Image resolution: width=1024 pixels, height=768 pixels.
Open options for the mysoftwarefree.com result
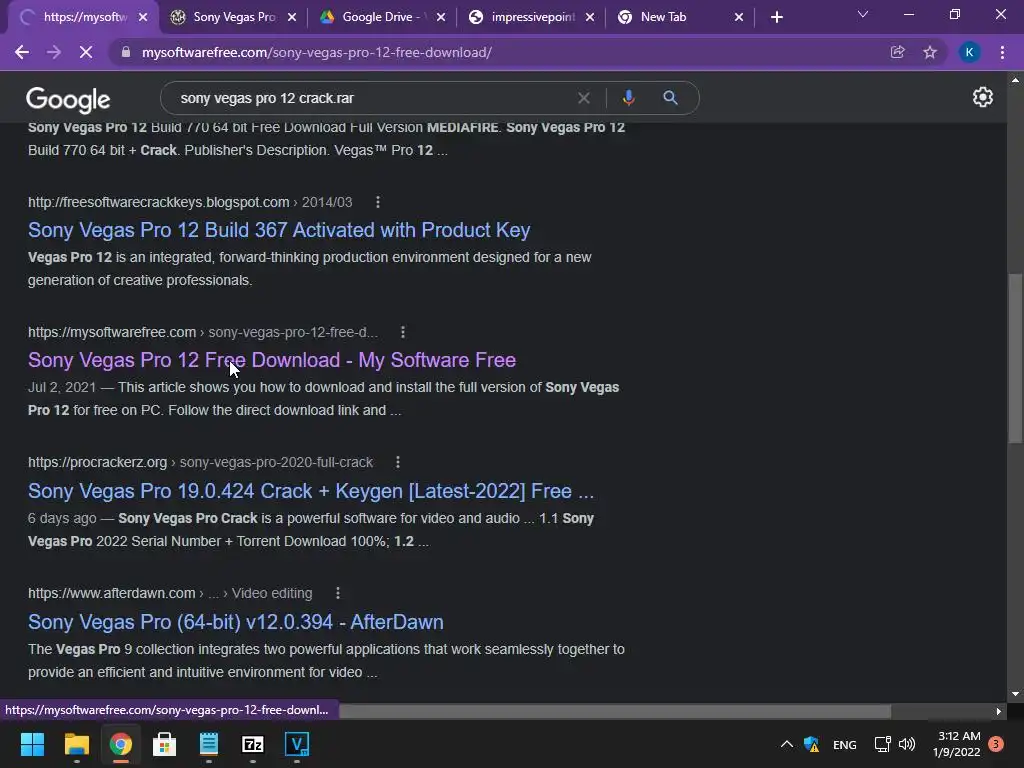[403, 332]
